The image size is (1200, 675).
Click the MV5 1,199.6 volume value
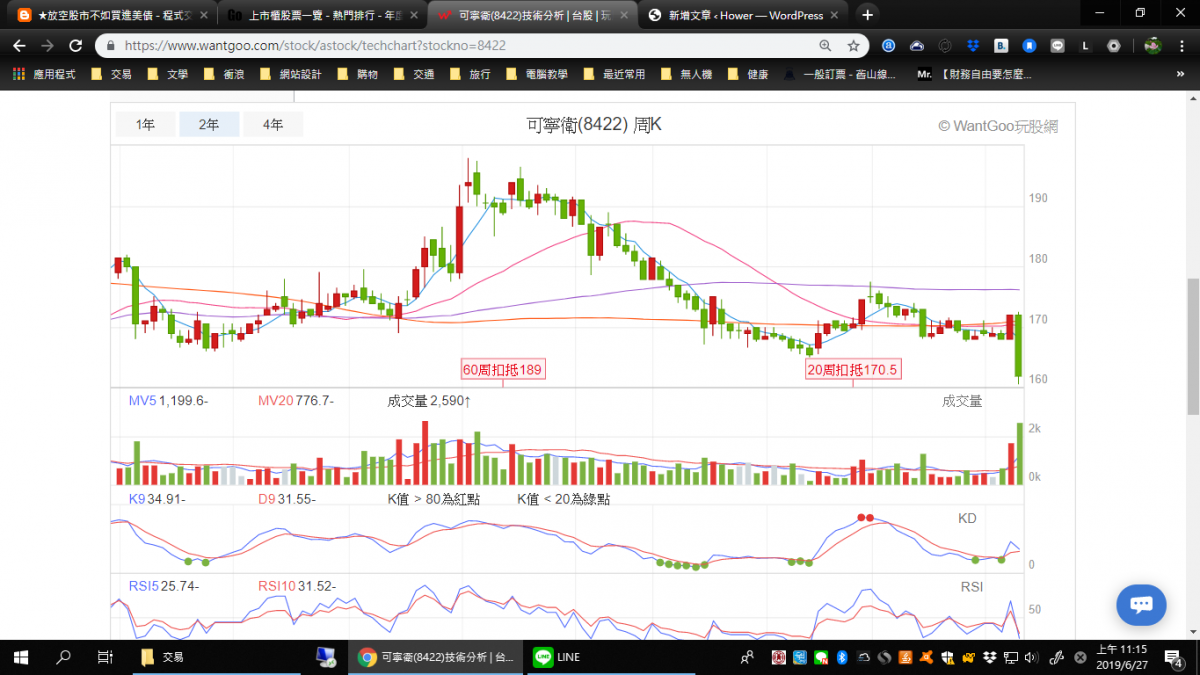(168, 401)
